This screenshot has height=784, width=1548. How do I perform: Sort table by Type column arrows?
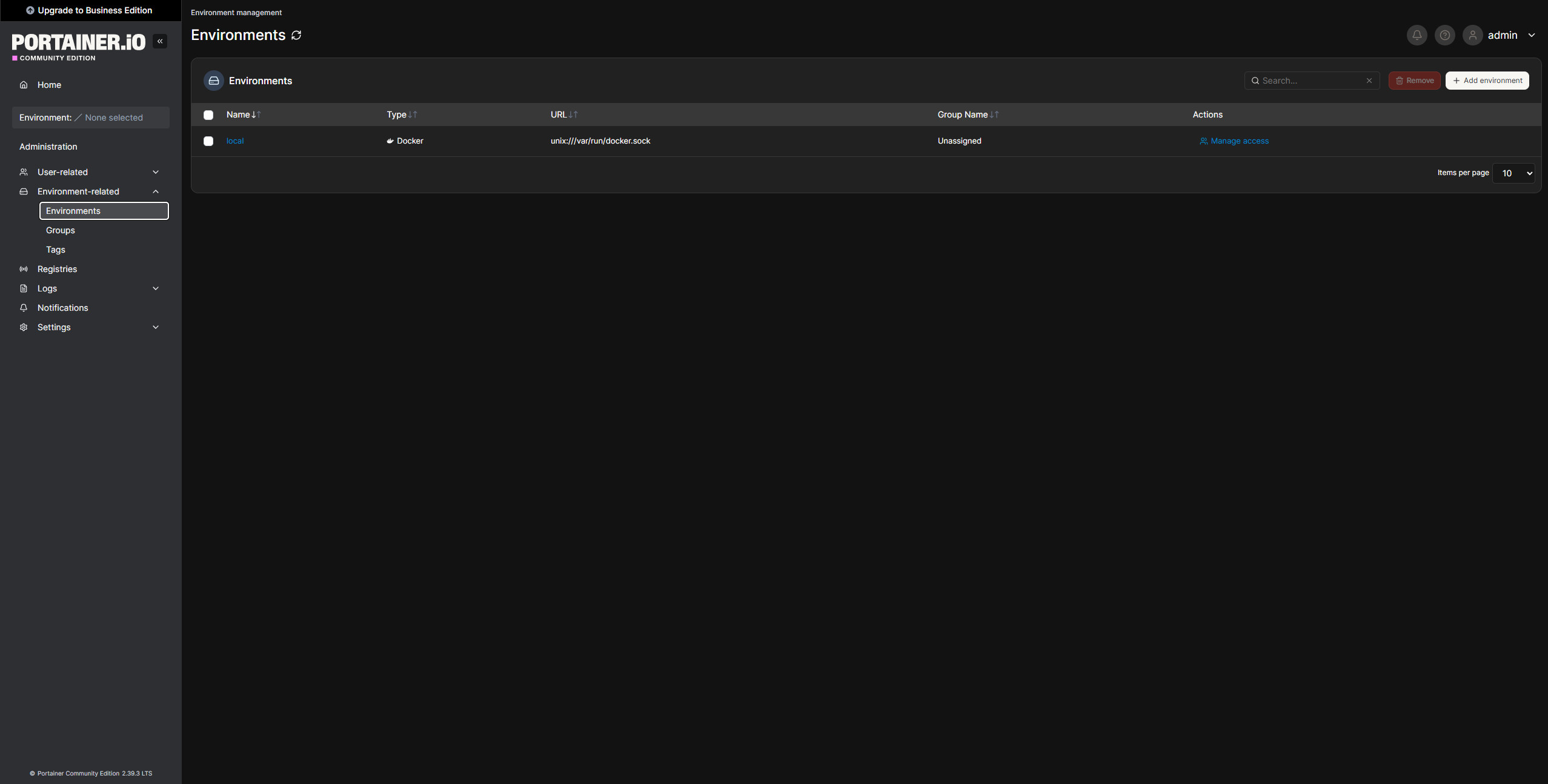tap(413, 115)
